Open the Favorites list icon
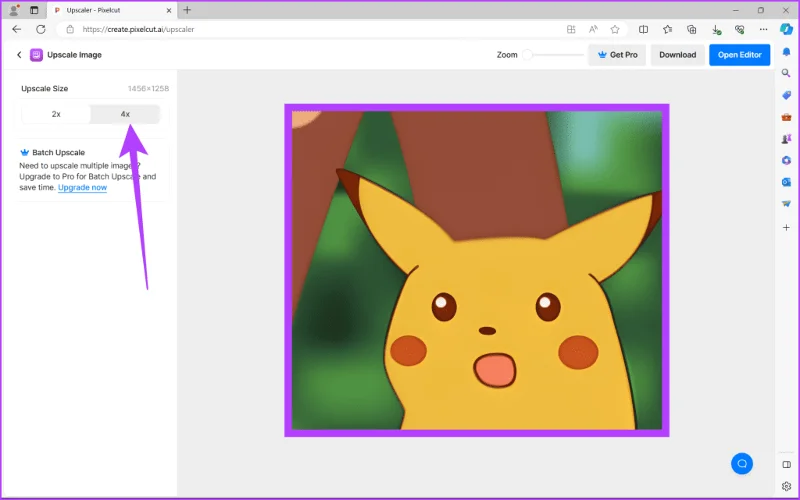This screenshot has width=800, height=500. click(667, 30)
